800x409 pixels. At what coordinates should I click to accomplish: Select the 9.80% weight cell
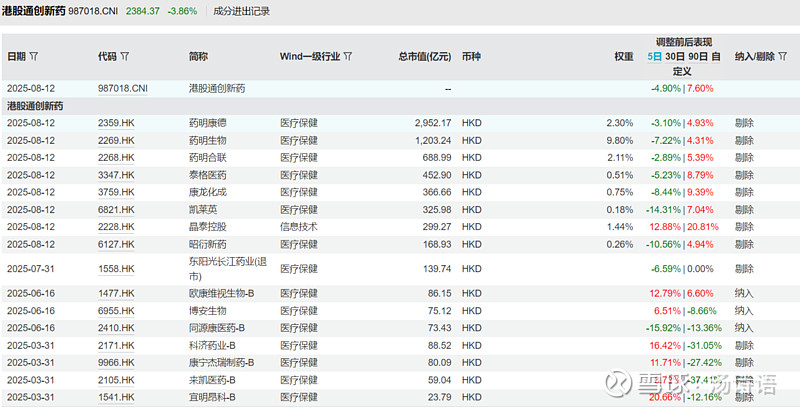coord(620,141)
